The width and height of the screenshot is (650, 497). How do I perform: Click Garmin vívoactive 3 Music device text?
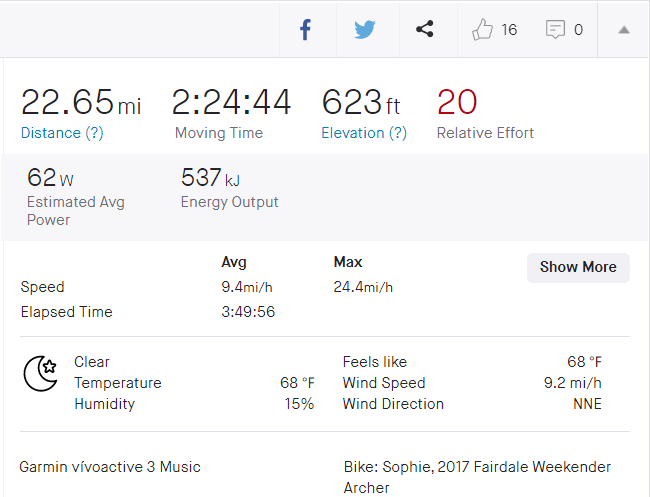pos(110,467)
